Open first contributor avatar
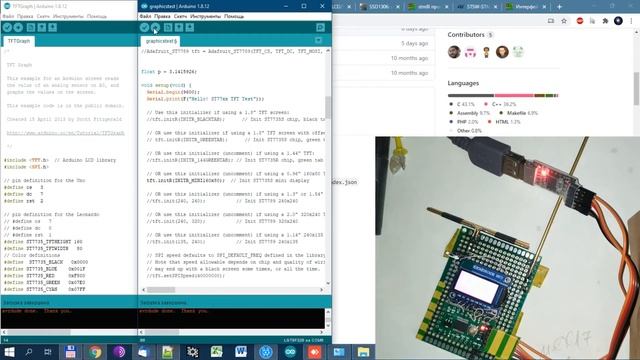Screen dimensions: 640x360 tap(454, 52)
